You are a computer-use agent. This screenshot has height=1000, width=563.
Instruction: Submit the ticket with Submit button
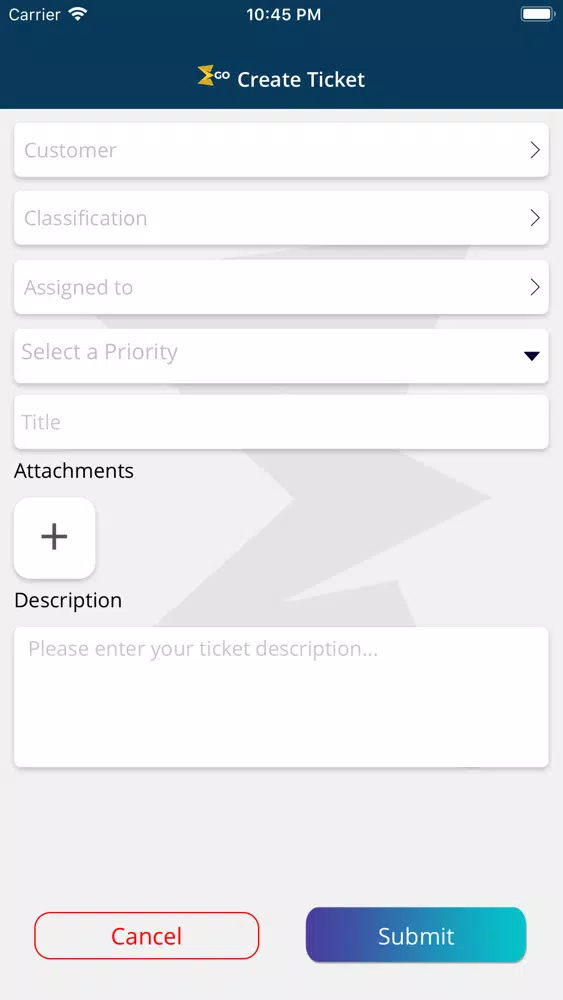coord(416,935)
